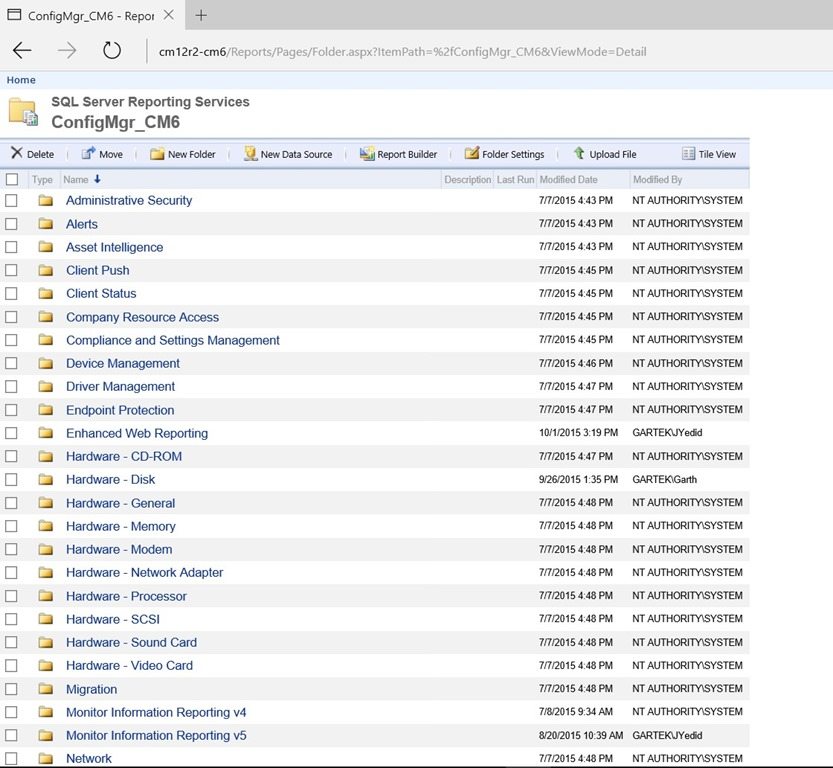This screenshot has height=768, width=833.
Task: Check the box for Company Resource Access
Action: click(x=11, y=317)
